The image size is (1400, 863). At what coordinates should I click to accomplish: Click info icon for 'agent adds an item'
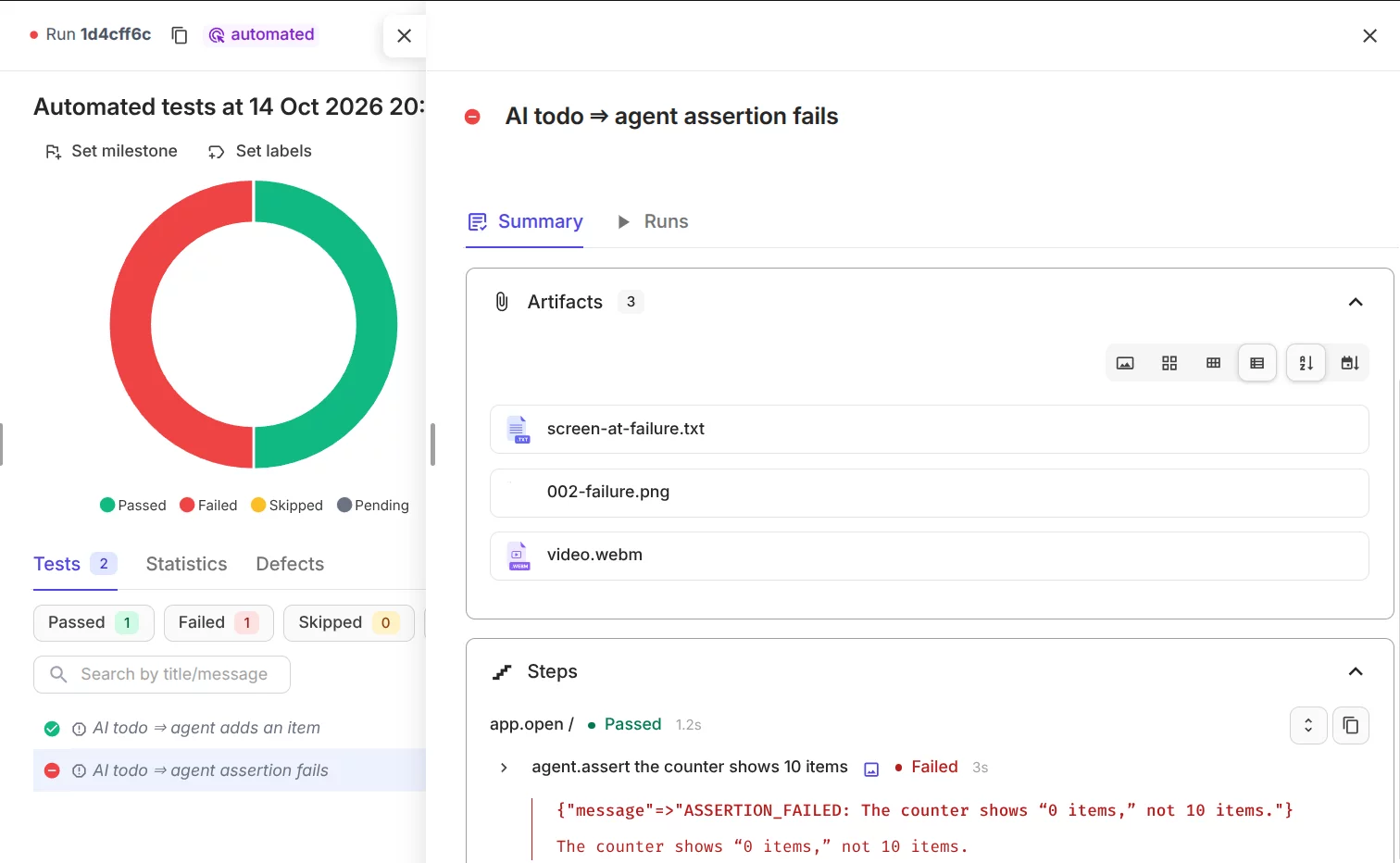click(x=80, y=729)
